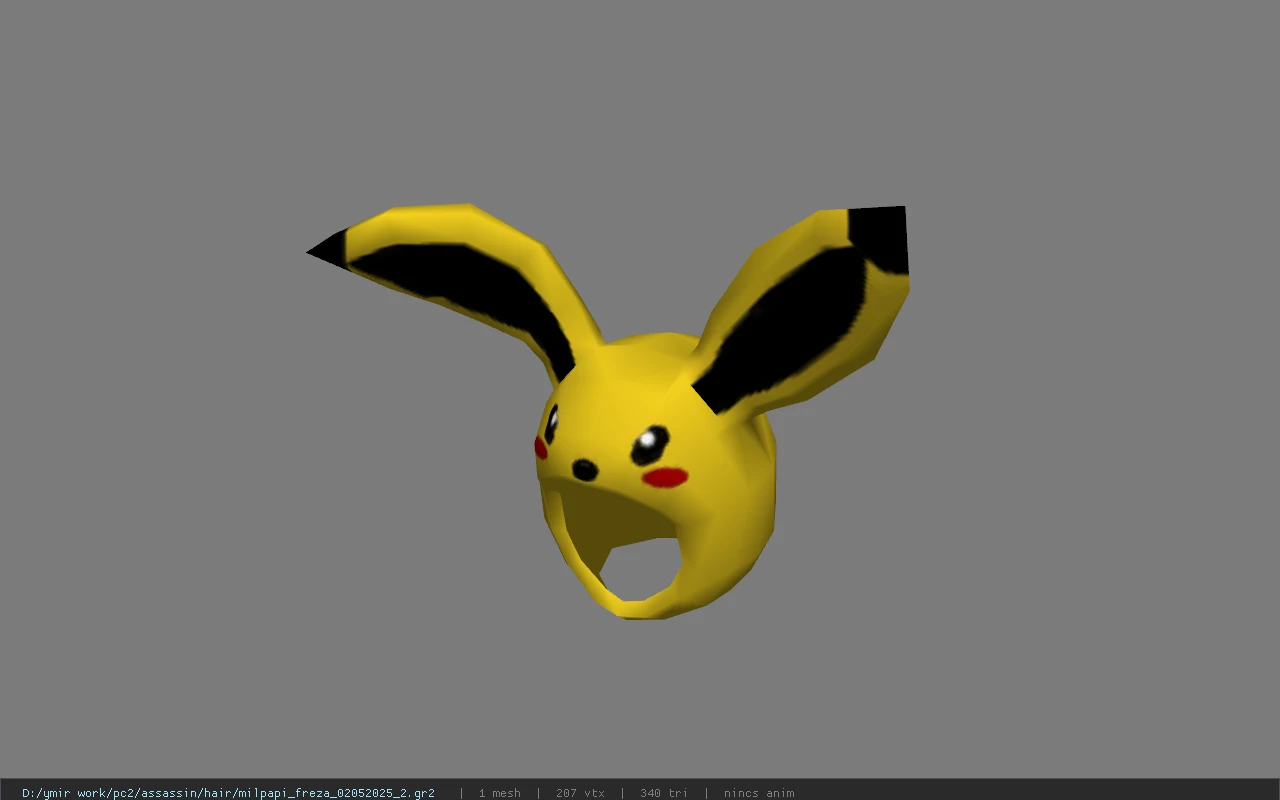Click the "207 vtx" vertex count
Screen dimensions: 1280x800
[580, 793]
